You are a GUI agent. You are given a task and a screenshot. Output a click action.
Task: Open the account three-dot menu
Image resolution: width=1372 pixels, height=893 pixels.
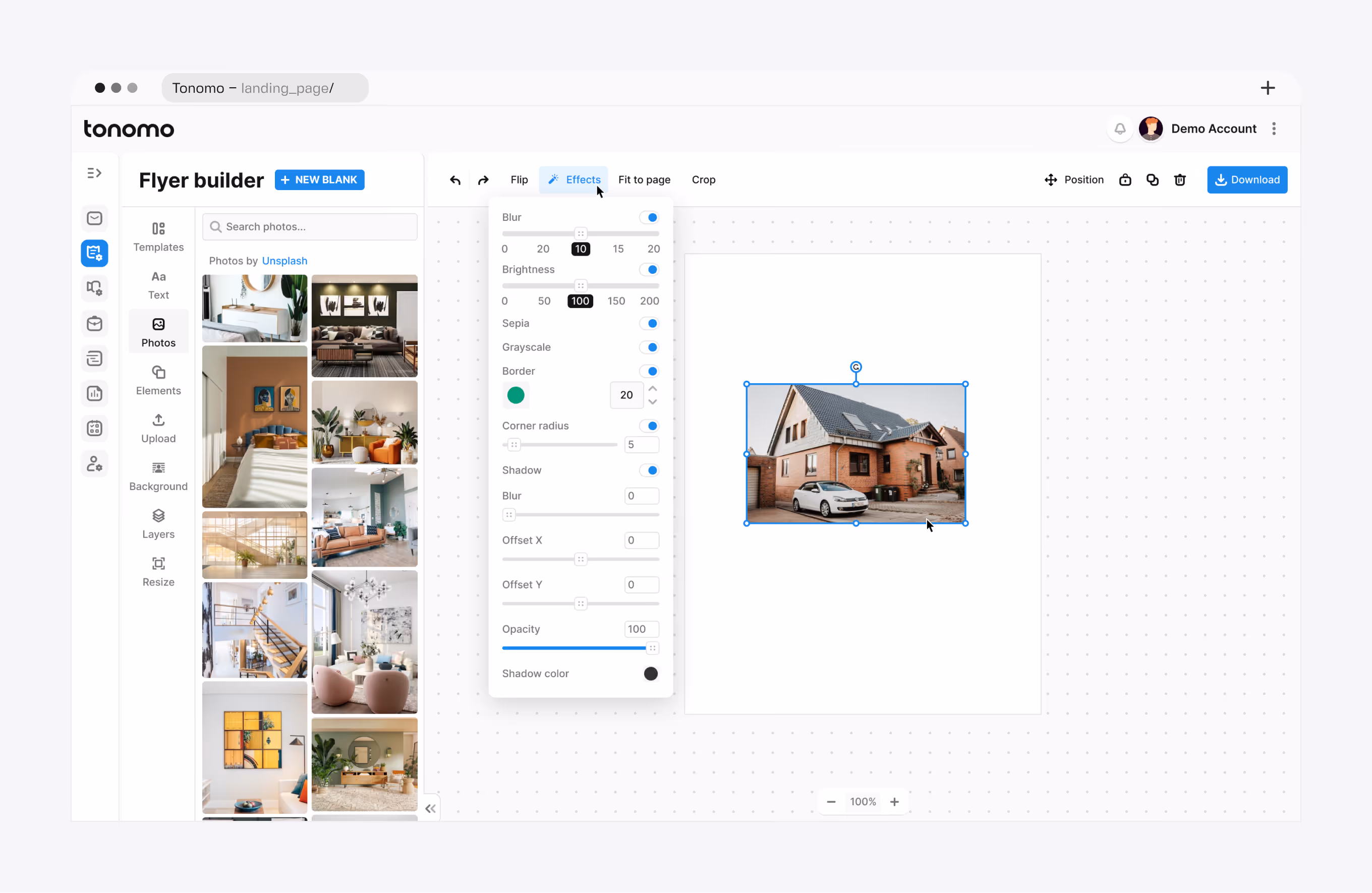(x=1274, y=129)
